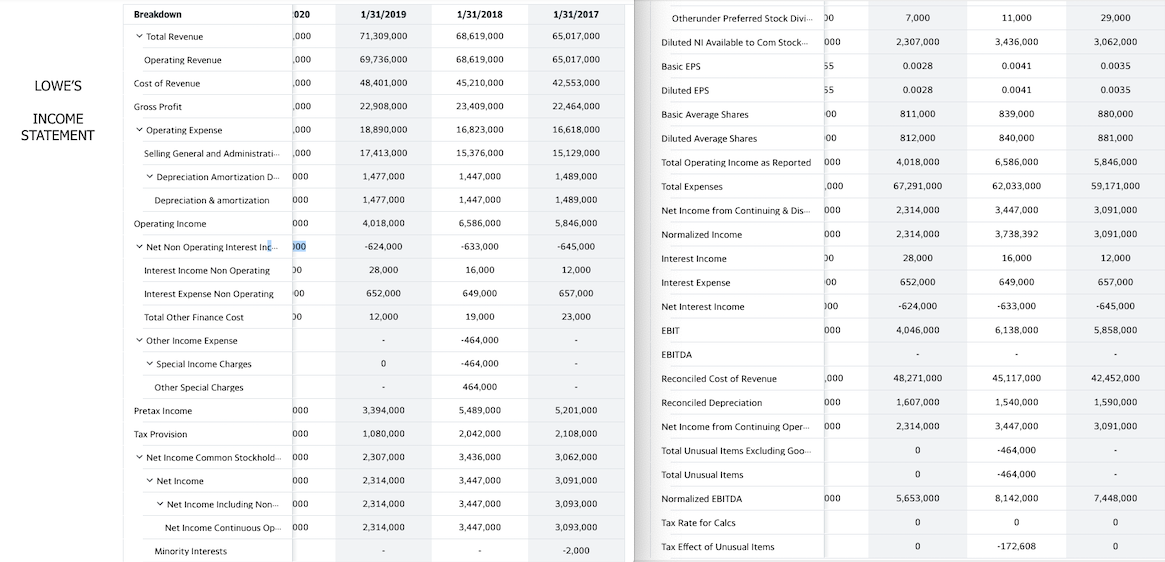
Task: Click EBIT value 6,138,000
Action: [x=1016, y=331]
